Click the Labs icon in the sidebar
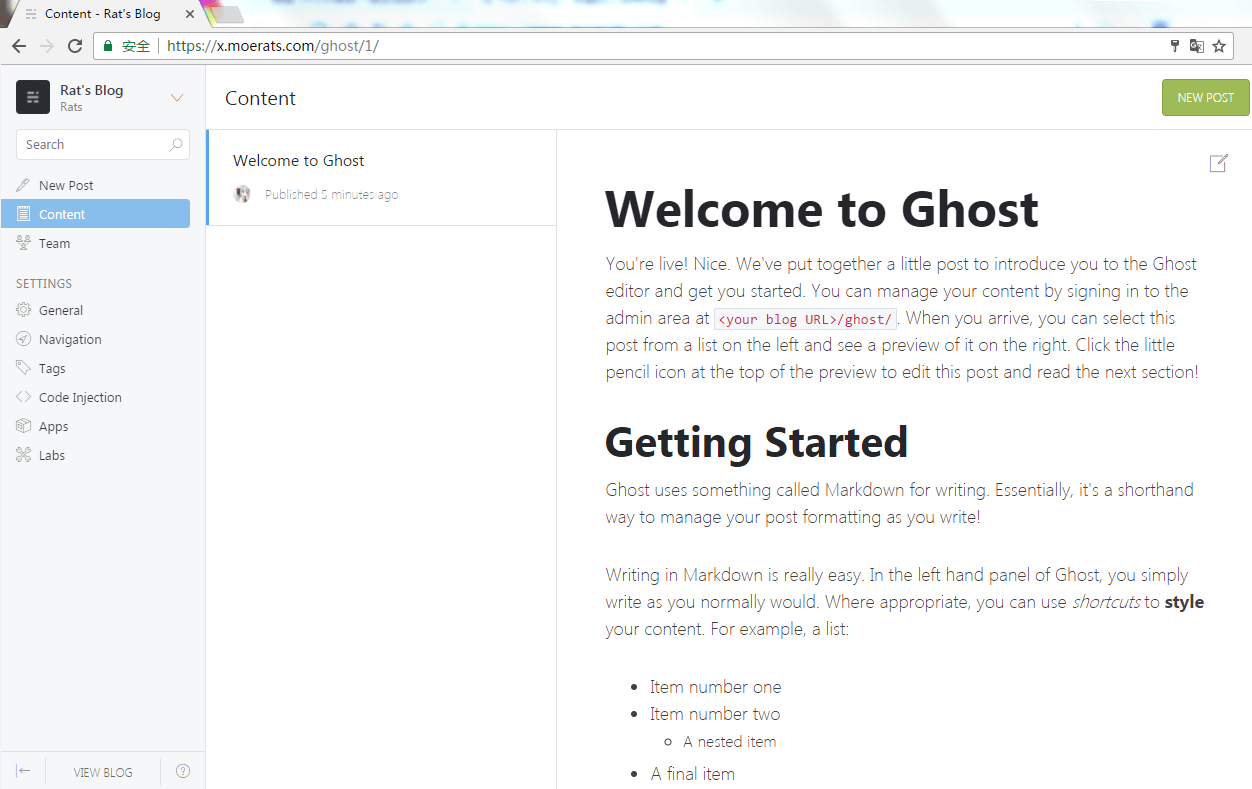 (x=24, y=455)
